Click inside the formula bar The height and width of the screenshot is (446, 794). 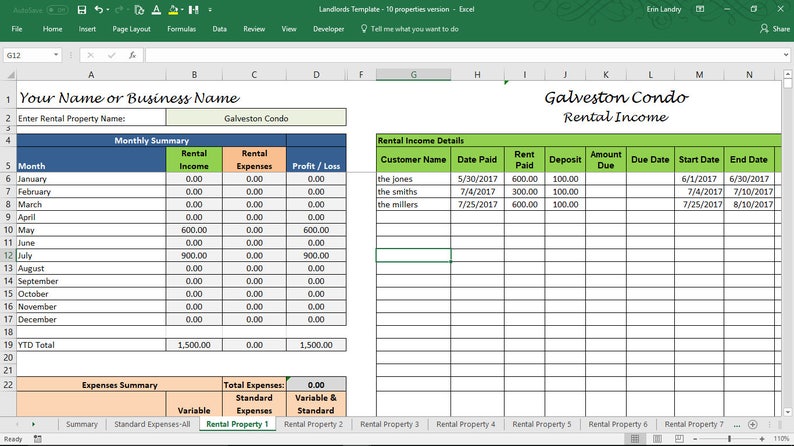coord(463,55)
